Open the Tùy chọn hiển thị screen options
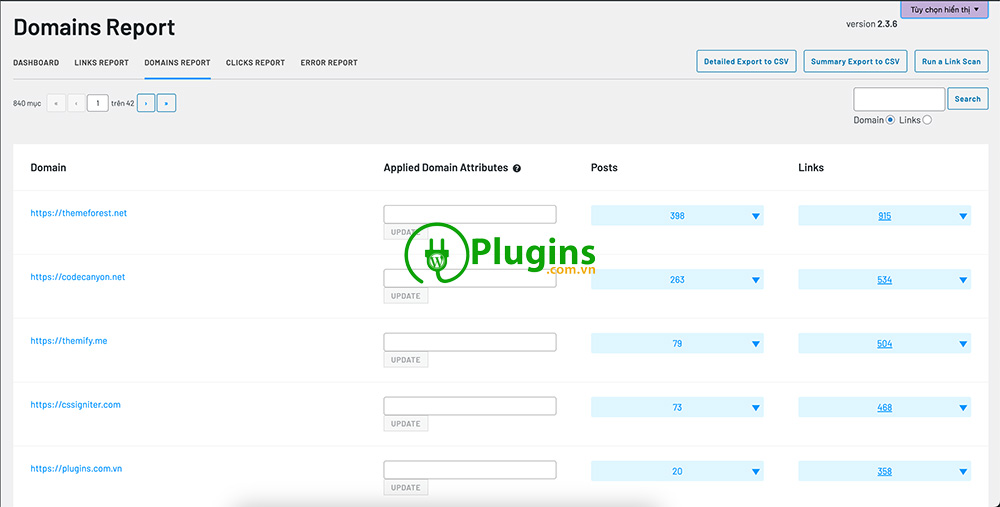Viewport: 1000px width, 507px height. (944, 9)
